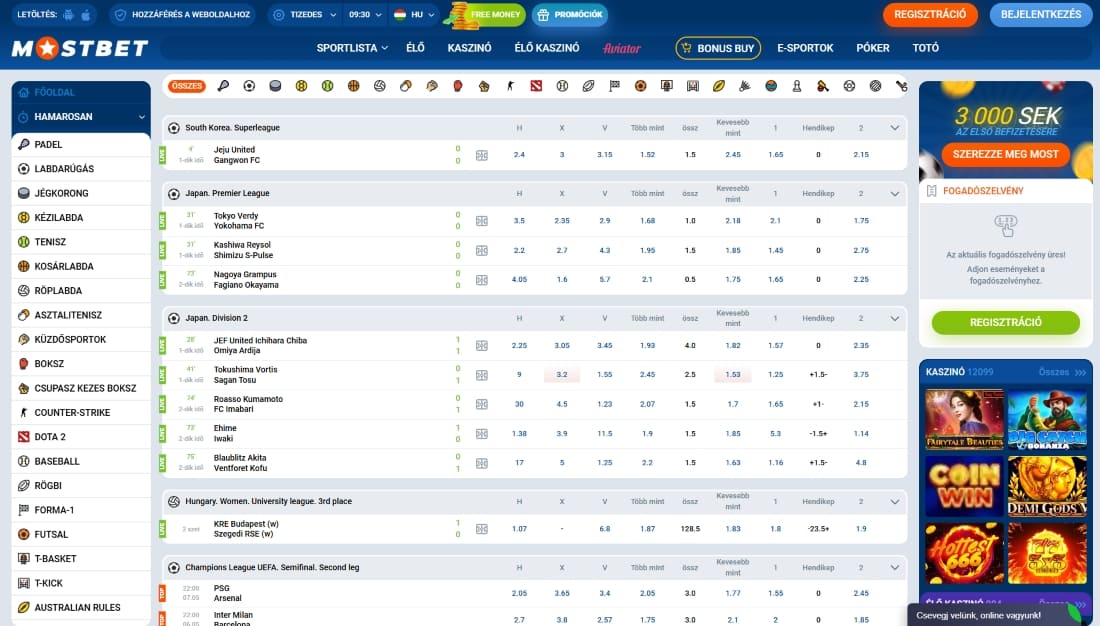This screenshot has height=626, width=1100.
Task: Open the Fairytale Beauties casino game thumbnail
Action: pyautogui.click(x=965, y=420)
